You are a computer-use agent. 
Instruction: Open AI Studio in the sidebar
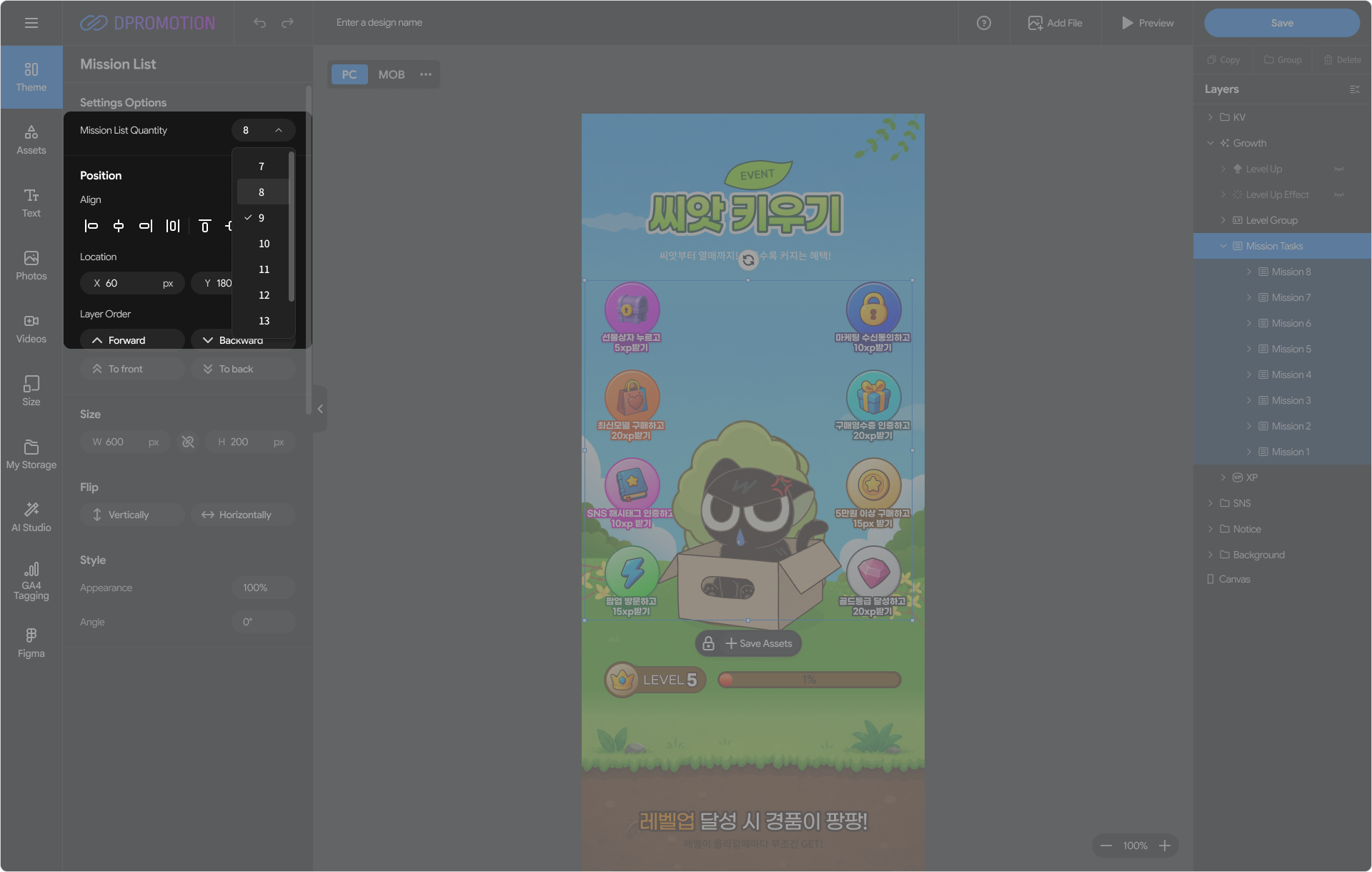coord(31,517)
